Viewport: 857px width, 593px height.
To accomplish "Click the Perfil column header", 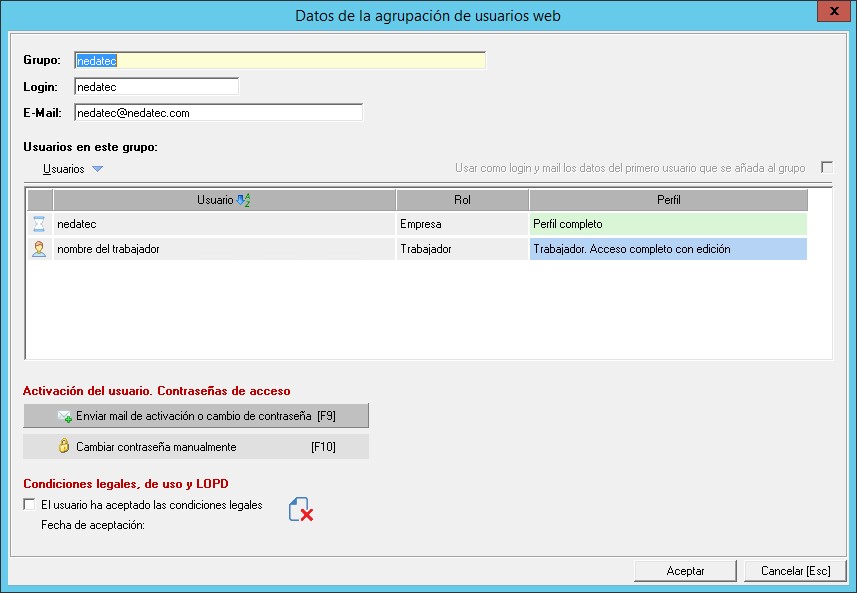I will coord(668,200).
